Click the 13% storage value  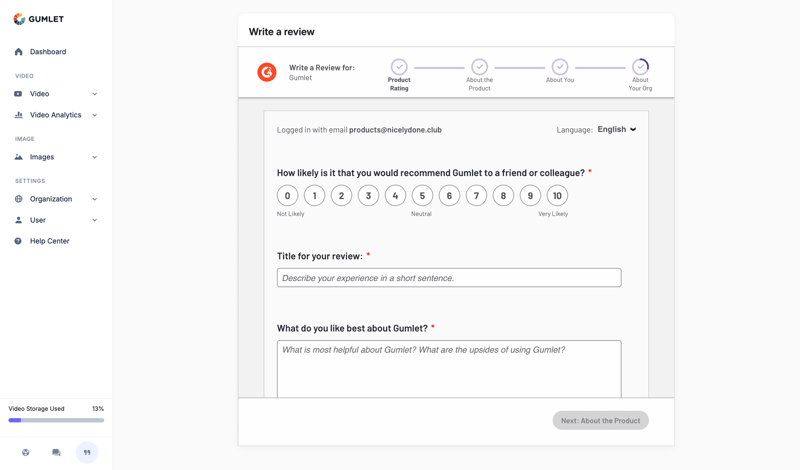pos(98,409)
